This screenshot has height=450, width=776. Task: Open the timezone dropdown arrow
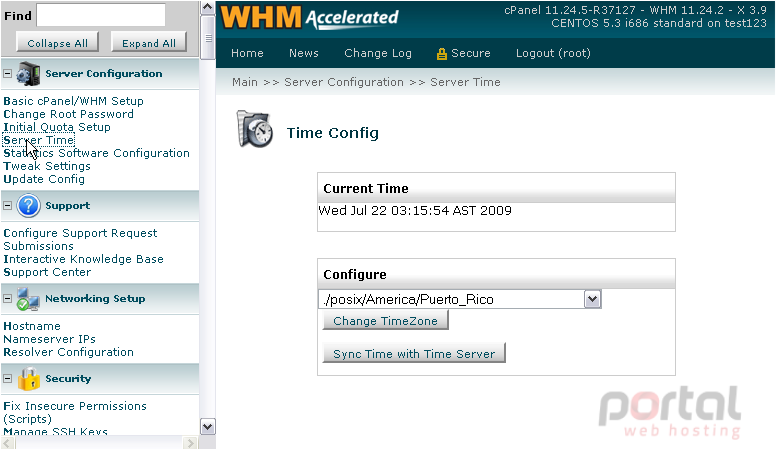click(x=592, y=299)
